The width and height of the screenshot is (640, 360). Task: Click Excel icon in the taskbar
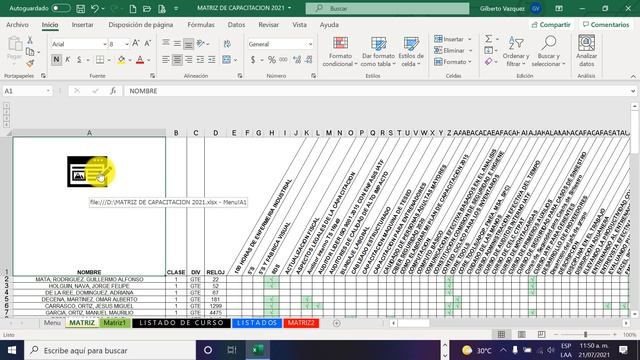(258, 350)
